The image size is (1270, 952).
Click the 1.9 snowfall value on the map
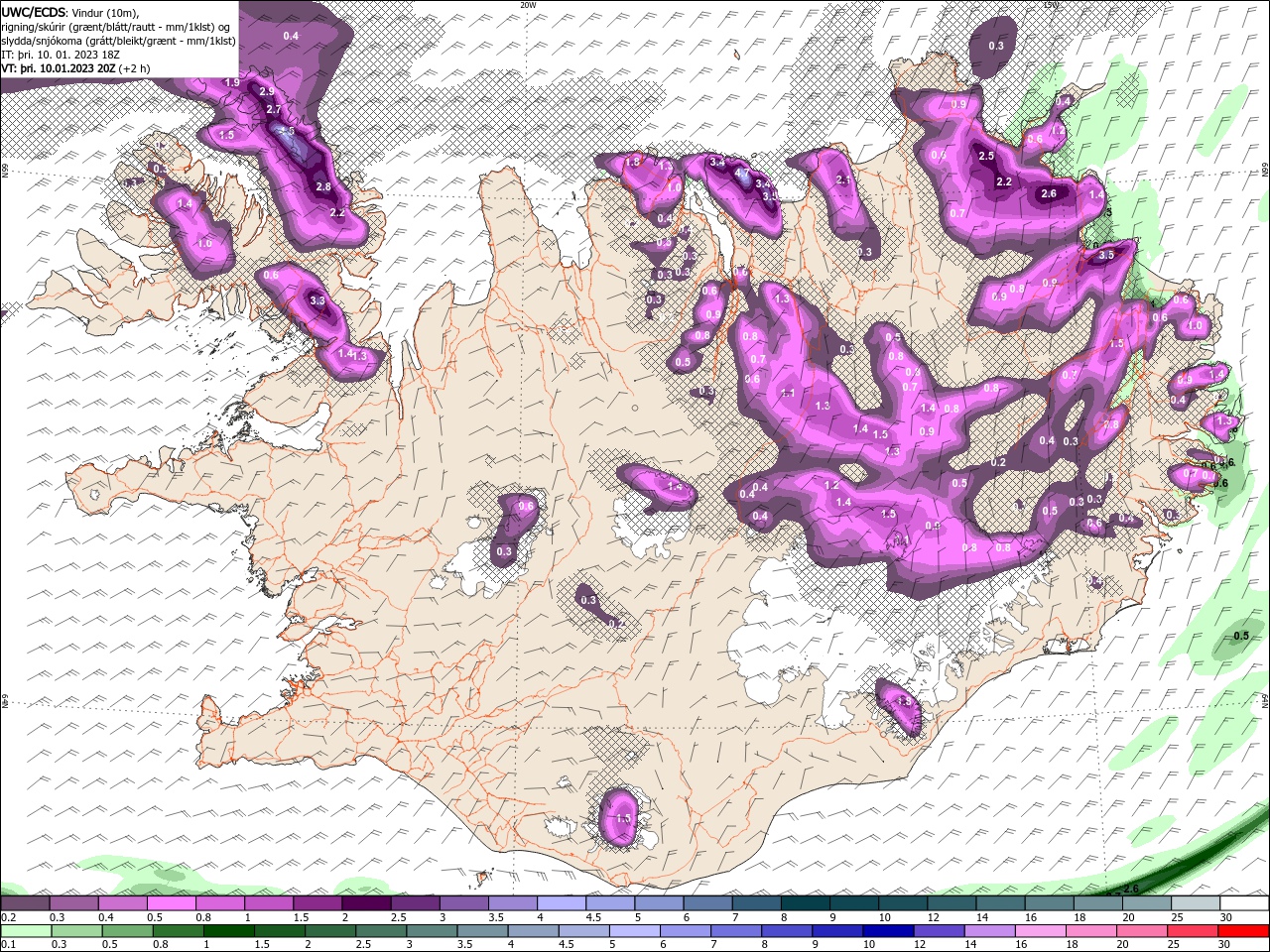pyautogui.click(x=233, y=82)
